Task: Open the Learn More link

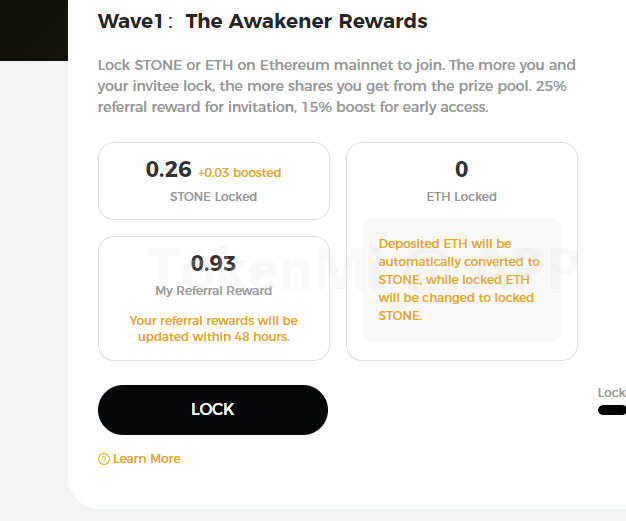Action: click(146, 459)
